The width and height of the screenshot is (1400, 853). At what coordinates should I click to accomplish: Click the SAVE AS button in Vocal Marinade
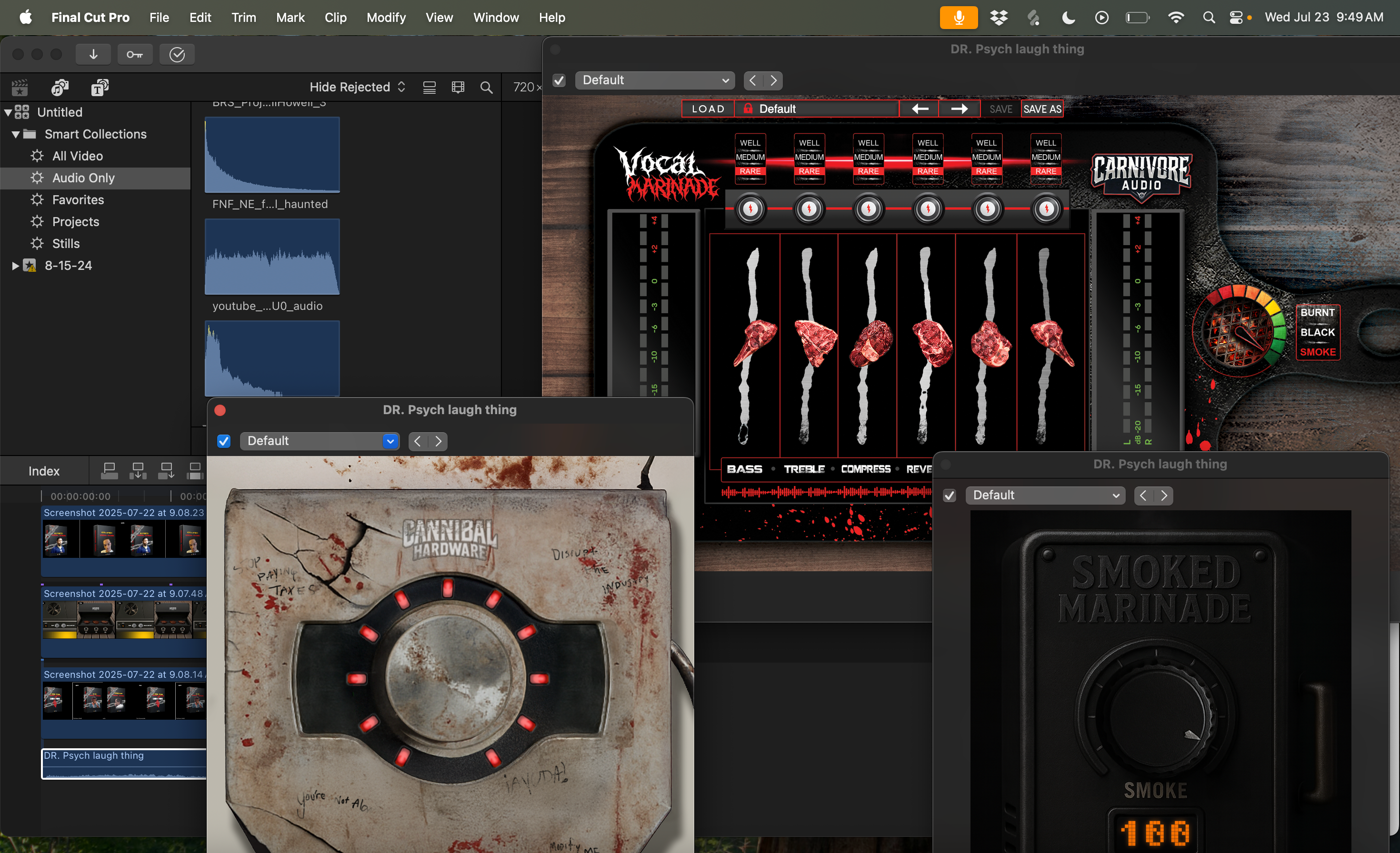pyautogui.click(x=1042, y=109)
